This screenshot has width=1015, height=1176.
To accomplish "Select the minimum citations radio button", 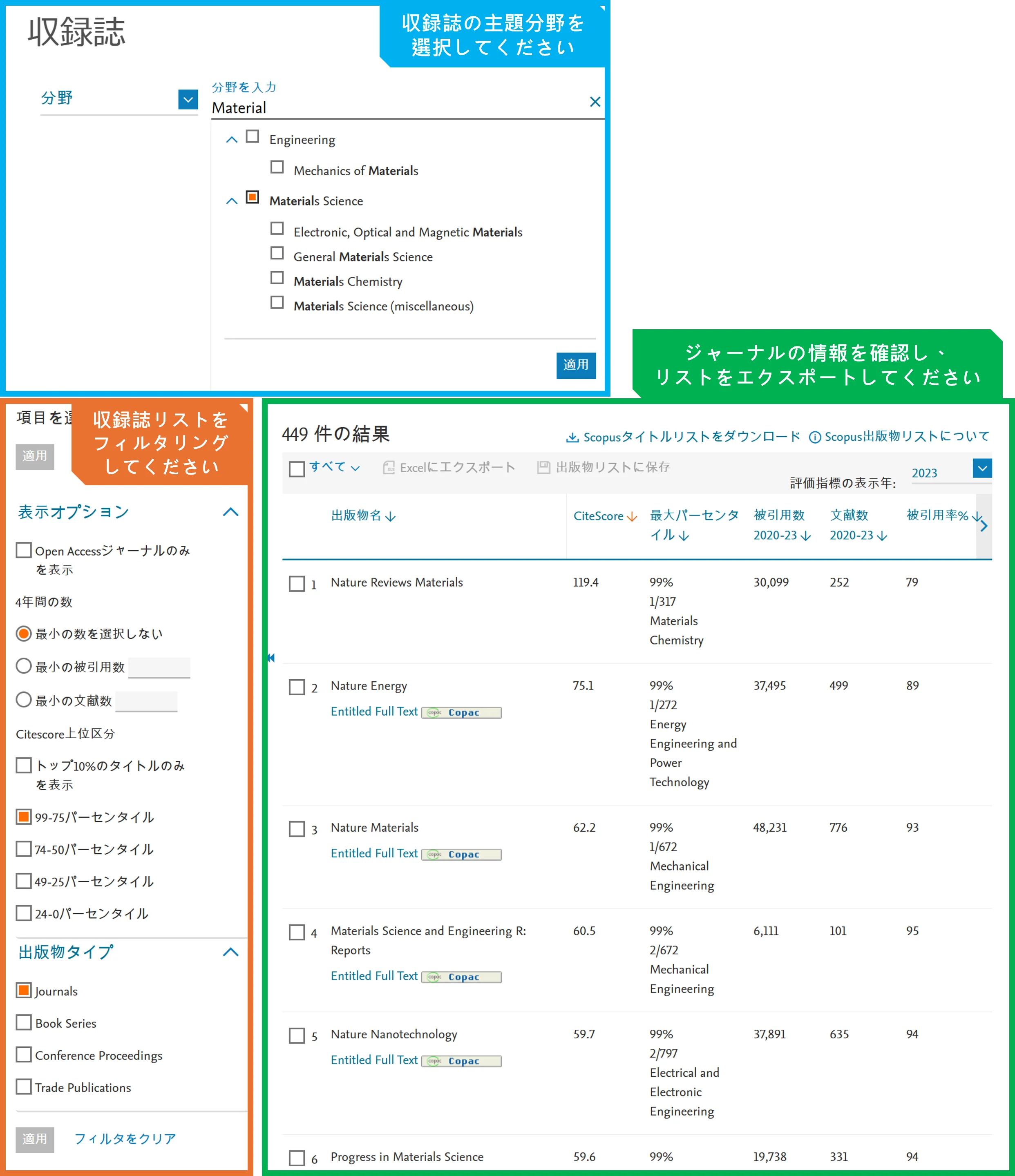I will coord(24,666).
